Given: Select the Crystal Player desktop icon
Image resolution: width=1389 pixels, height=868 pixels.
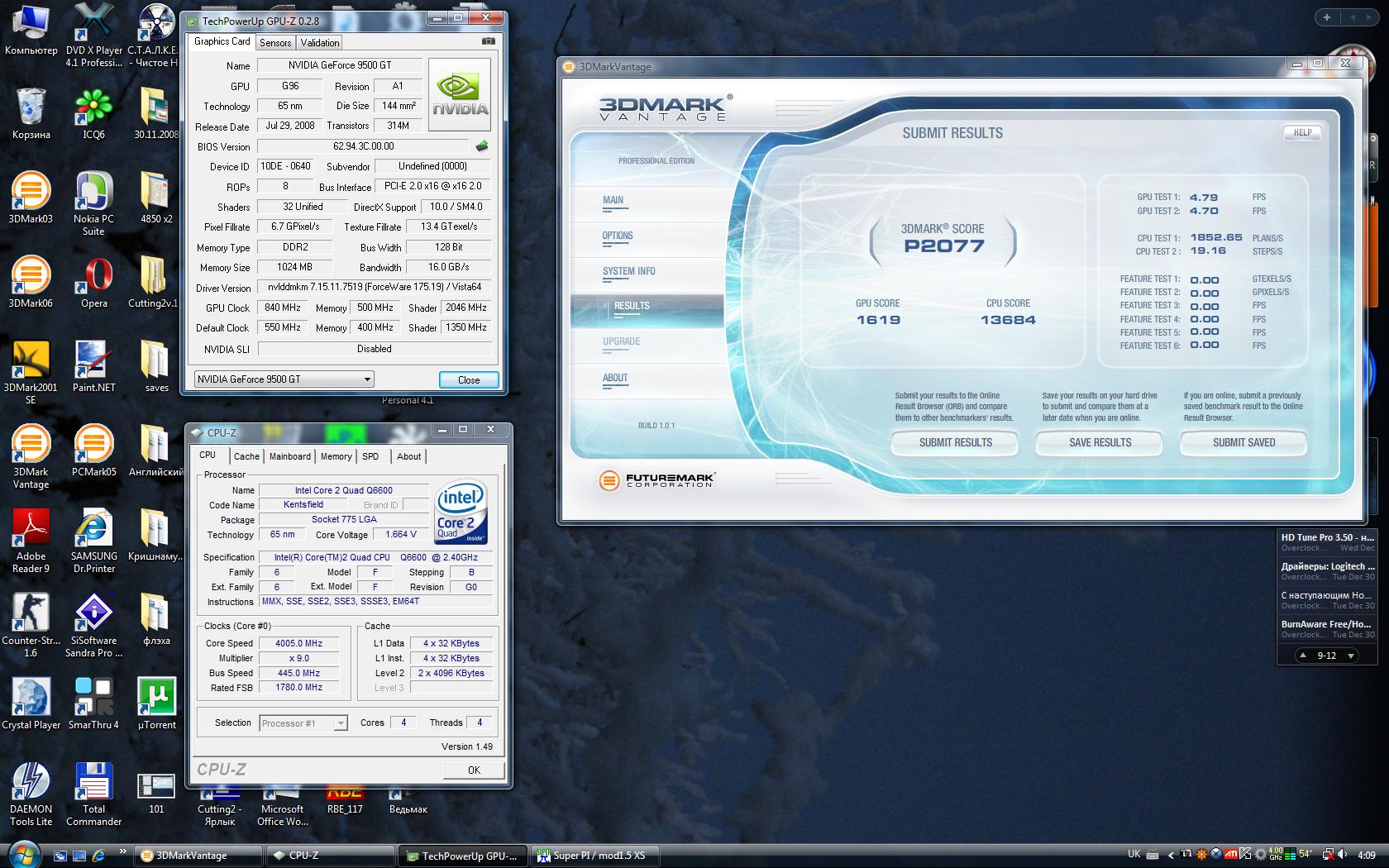Looking at the screenshot, I should pos(31,703).
